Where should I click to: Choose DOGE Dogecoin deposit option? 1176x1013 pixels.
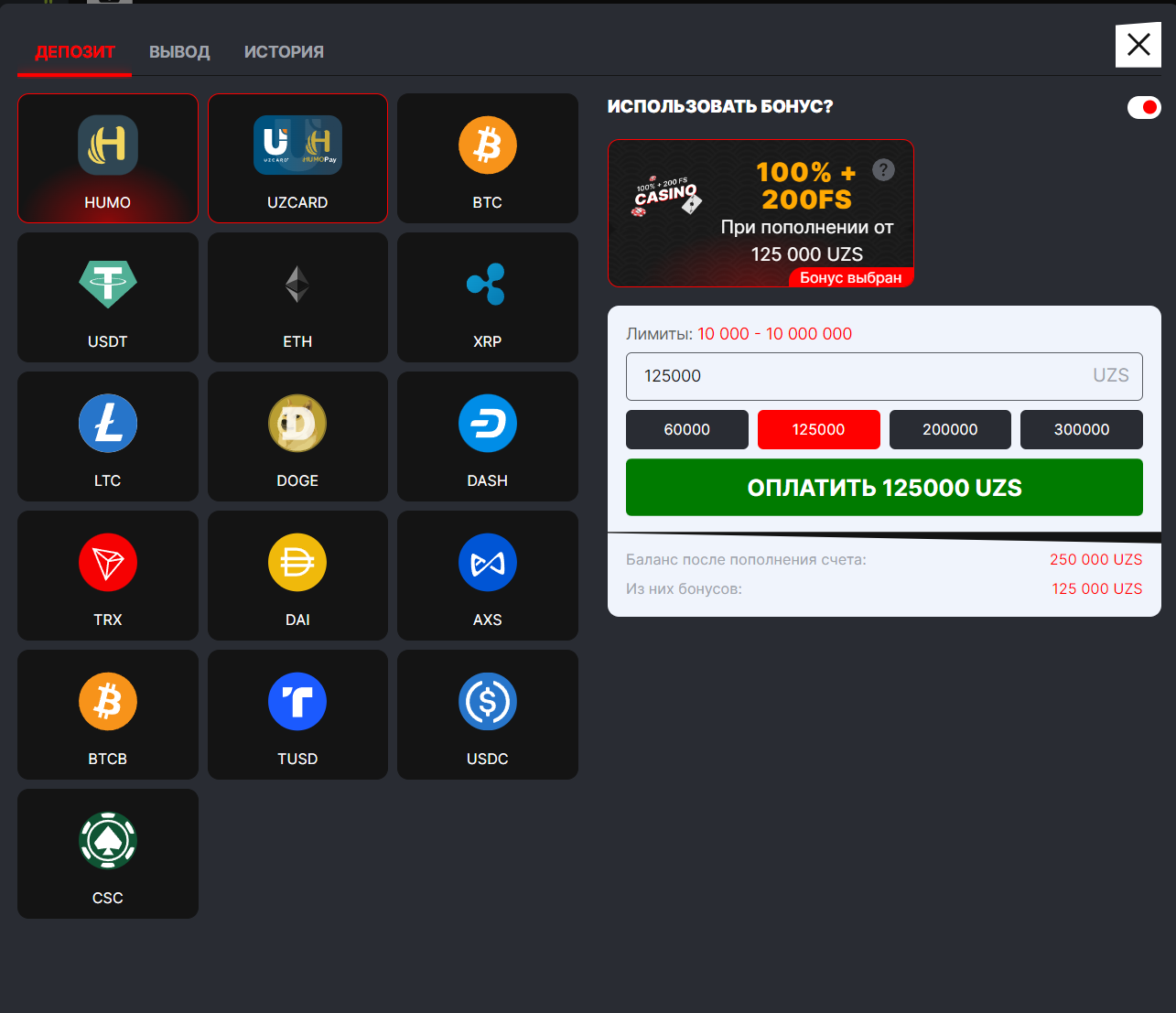[x=297, y=436]
